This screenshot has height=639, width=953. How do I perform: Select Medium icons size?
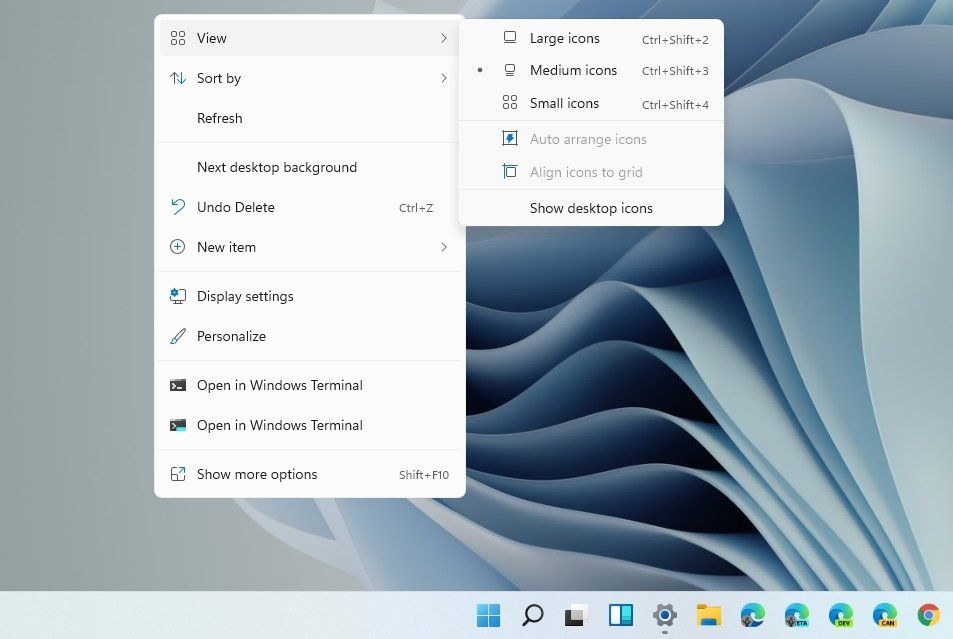pyautogui.click(x=573, y=70)
